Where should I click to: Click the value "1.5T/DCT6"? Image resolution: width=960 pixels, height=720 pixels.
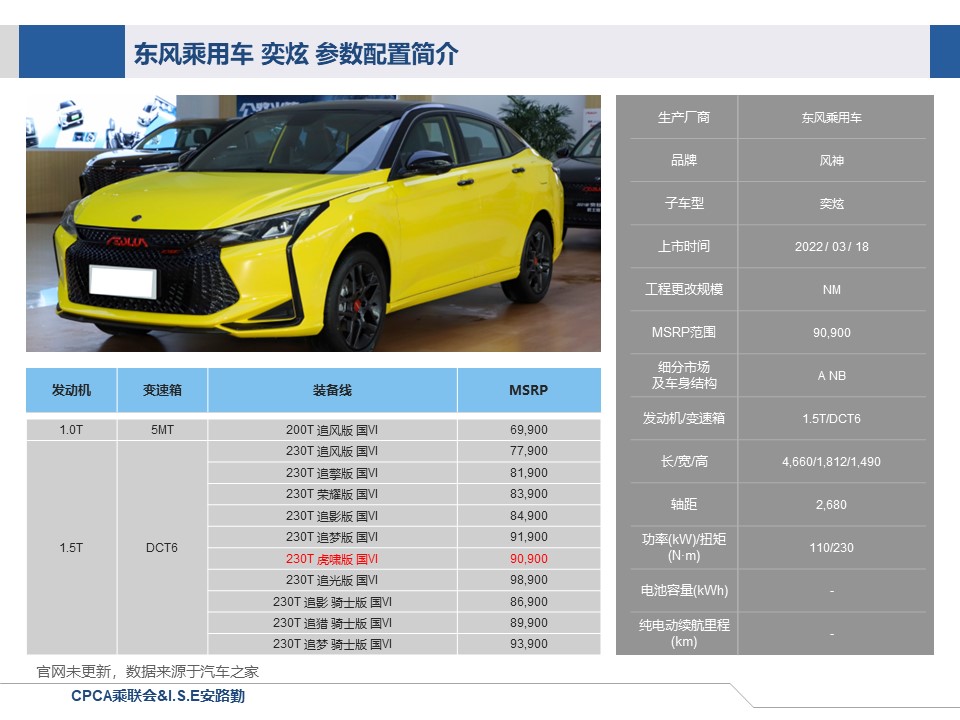pos(831,419)
